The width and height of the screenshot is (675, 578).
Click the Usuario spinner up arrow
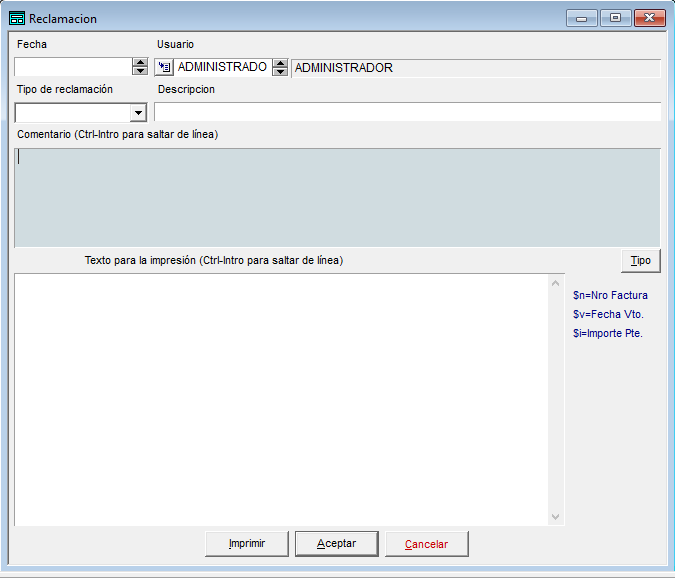[x=280, y=63]
